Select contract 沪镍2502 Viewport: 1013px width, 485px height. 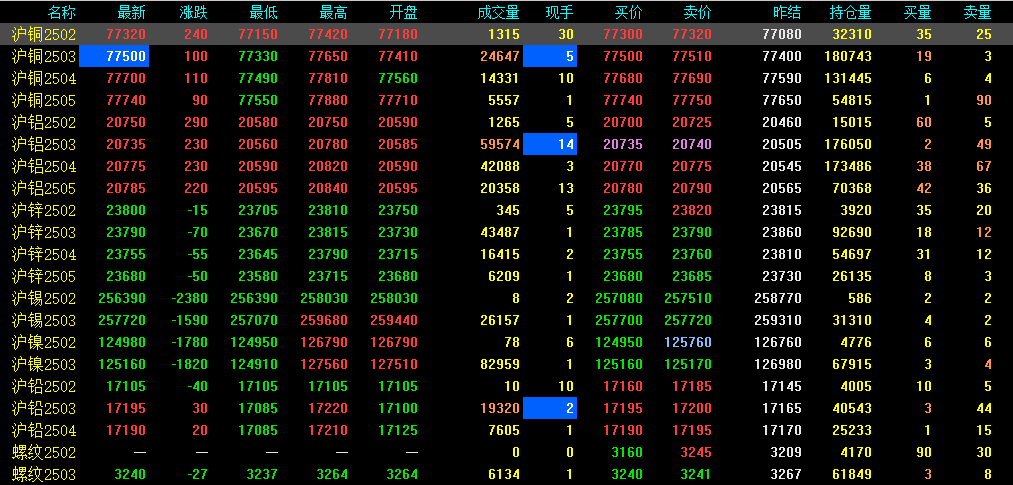coord(44,342)
